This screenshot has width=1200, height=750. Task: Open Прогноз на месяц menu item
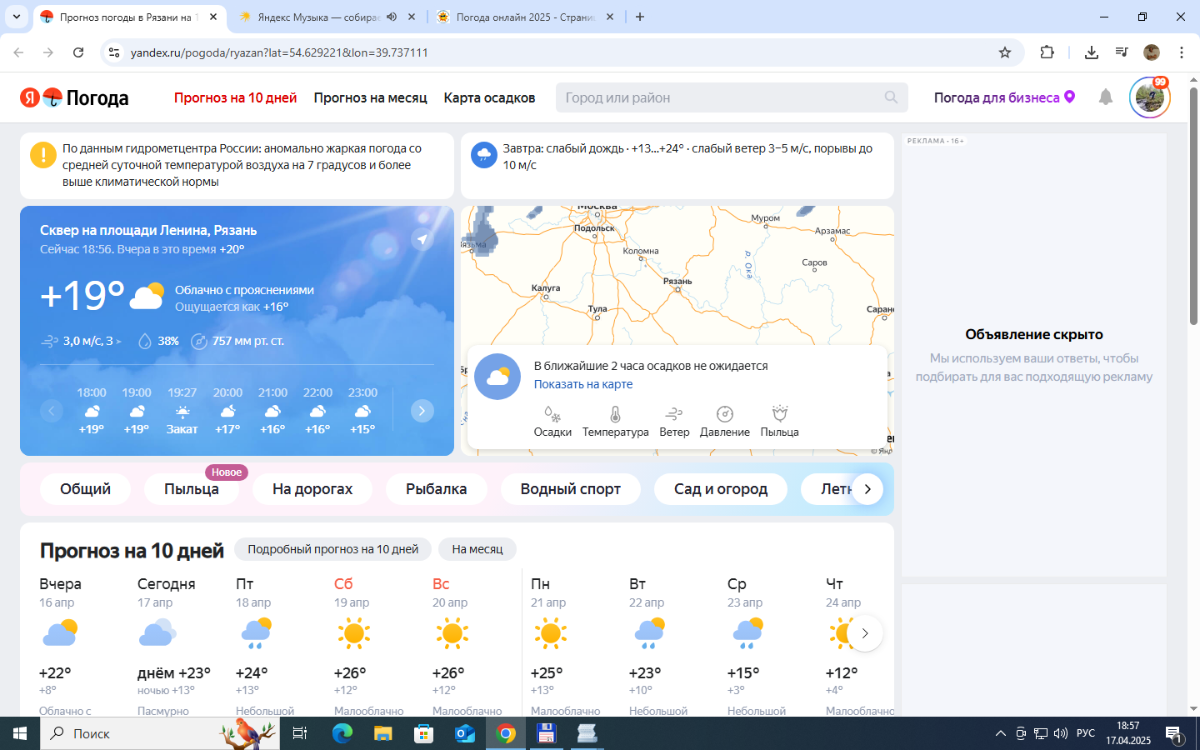point(370,98)
